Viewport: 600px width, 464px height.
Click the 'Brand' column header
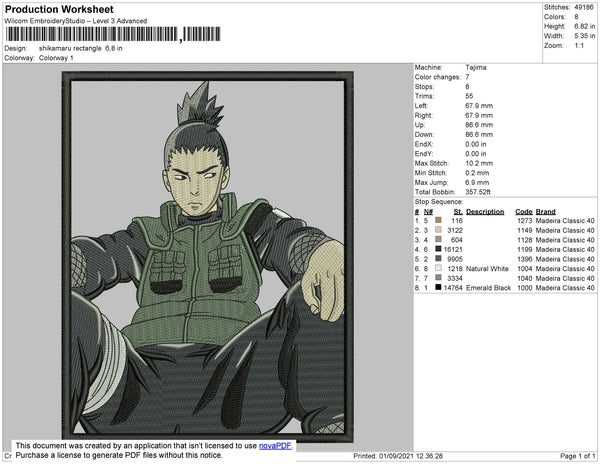click(545, 212)
